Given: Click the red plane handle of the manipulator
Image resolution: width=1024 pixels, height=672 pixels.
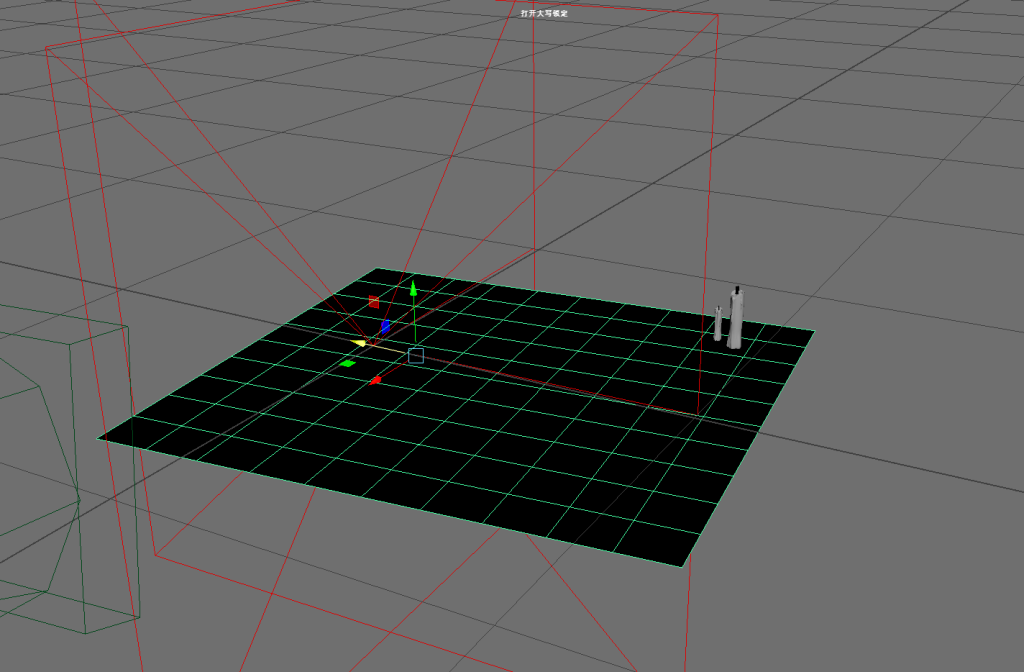Looking at the screenshot, I should 374,302.
